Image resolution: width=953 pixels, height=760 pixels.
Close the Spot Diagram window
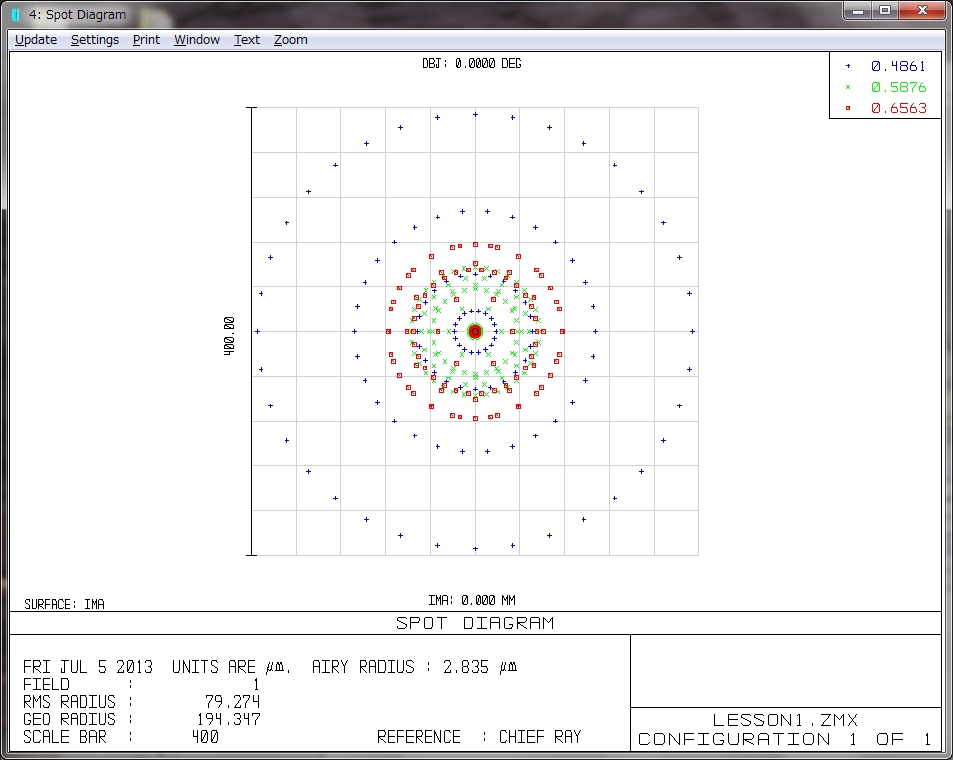922,11
